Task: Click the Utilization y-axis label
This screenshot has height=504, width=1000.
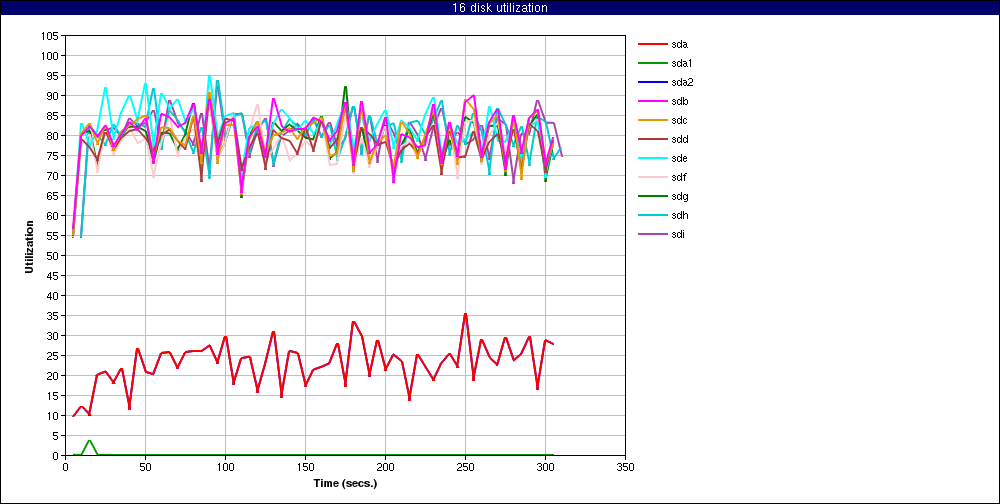Action: 29,247
